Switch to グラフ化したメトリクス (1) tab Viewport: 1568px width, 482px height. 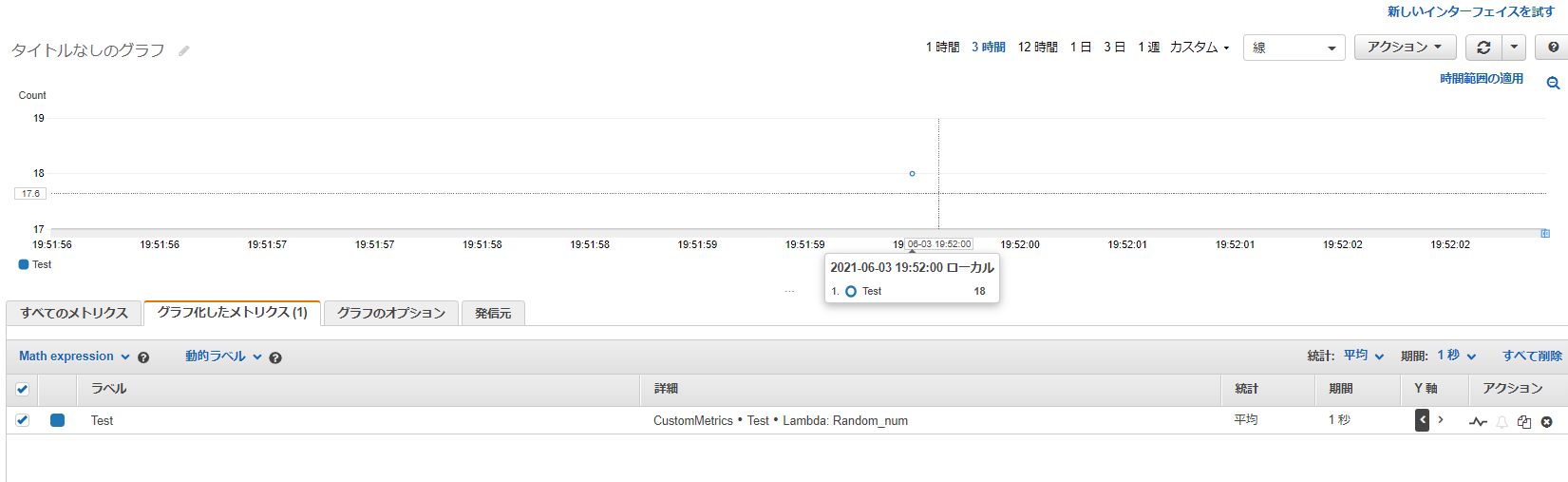pos(233,312)
